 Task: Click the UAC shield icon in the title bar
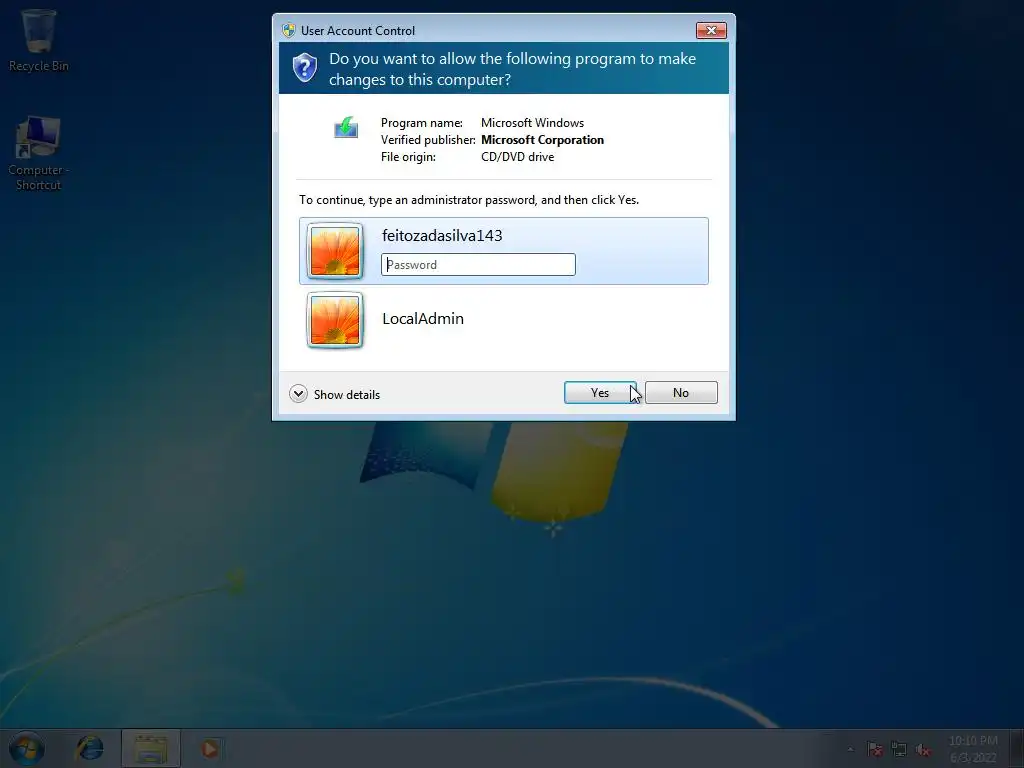(289, 31)
